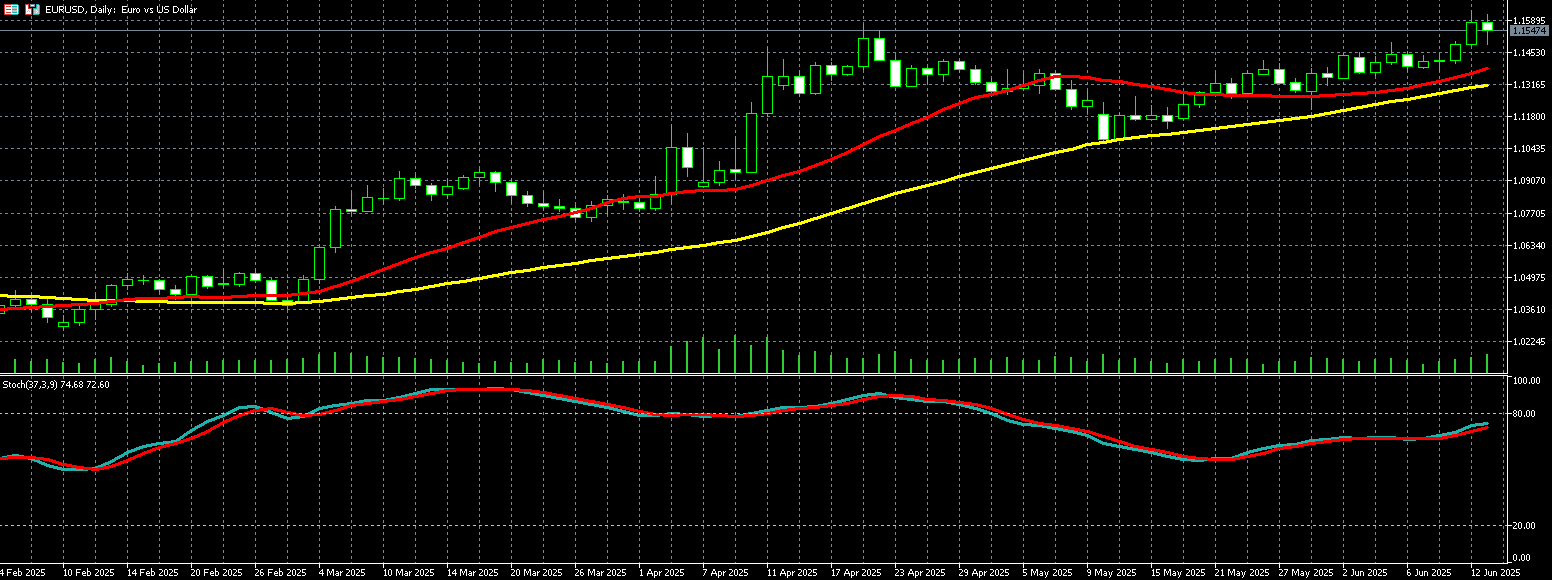Click price scale value 1.11800
The height and width of the screenshot is (580, 1552).
1529,116
